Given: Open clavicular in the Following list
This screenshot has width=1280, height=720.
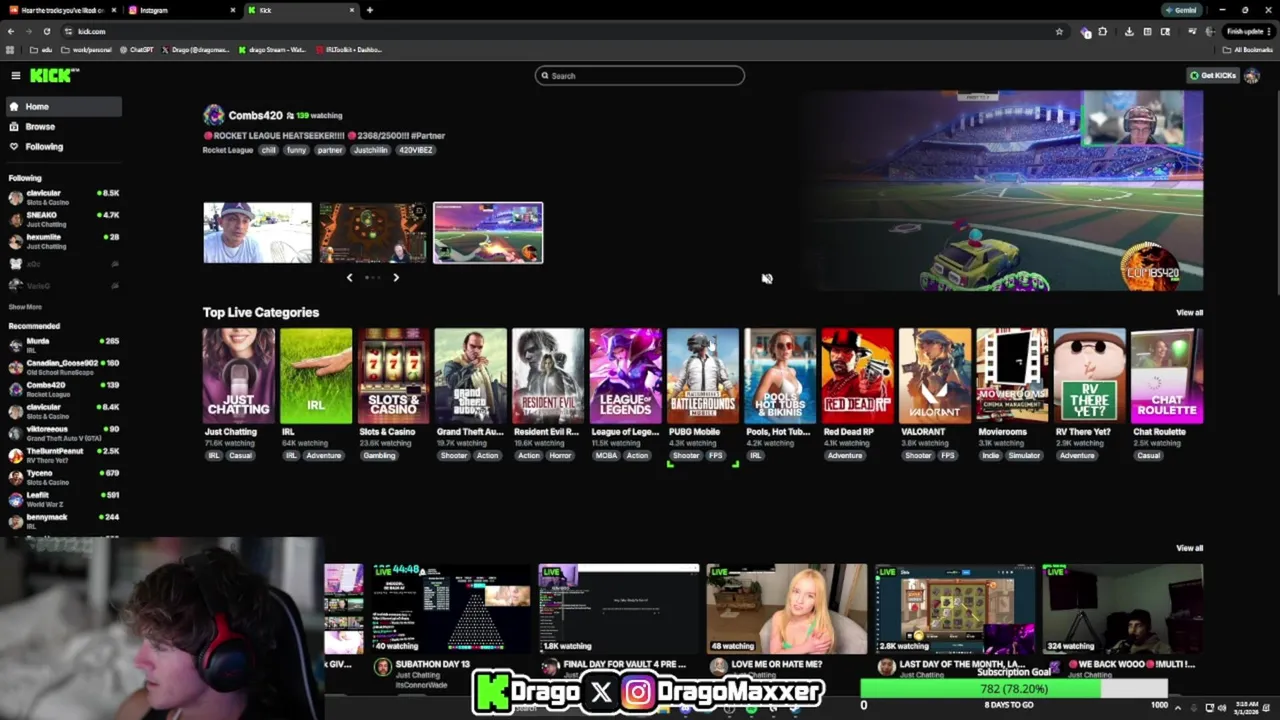Looking at the screenshot, I should click(62, 197).
